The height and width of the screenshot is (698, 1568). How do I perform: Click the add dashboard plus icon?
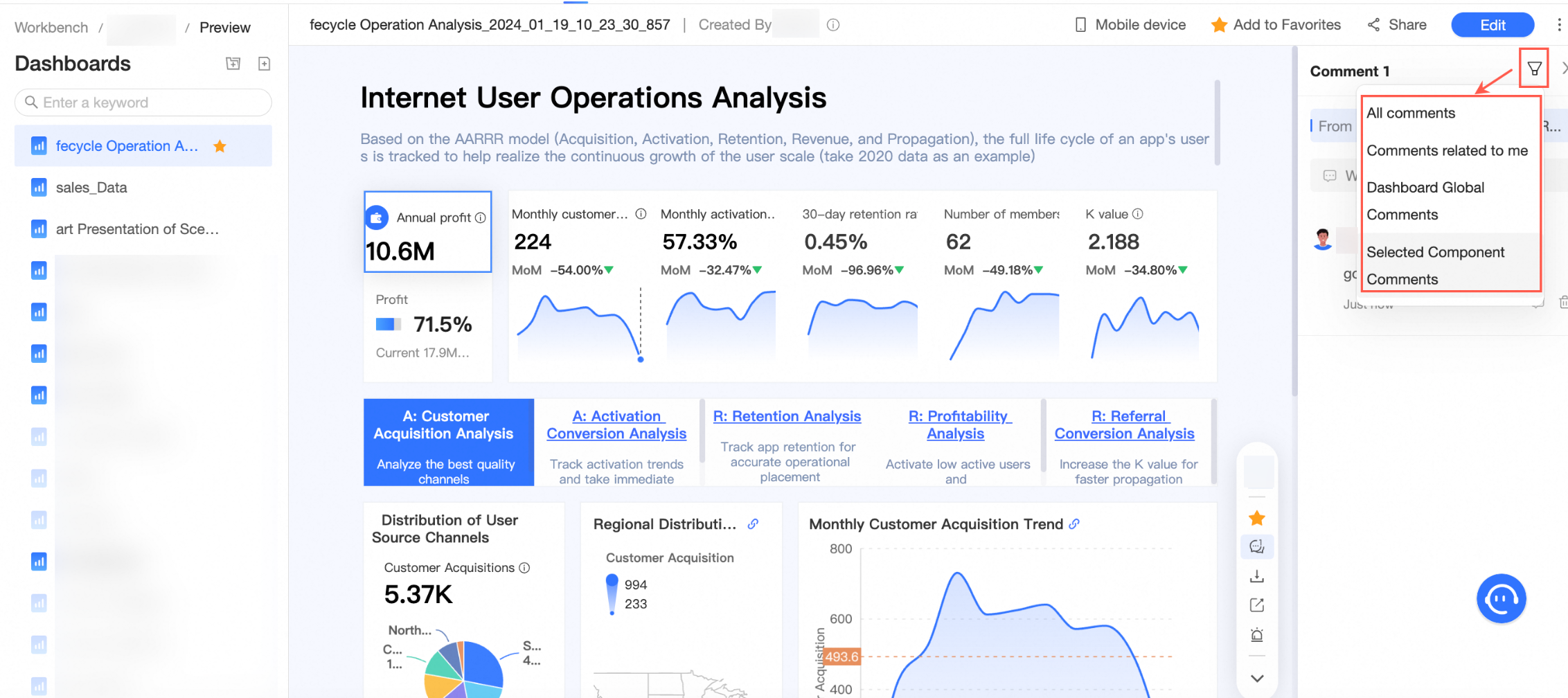click(264, 64)
